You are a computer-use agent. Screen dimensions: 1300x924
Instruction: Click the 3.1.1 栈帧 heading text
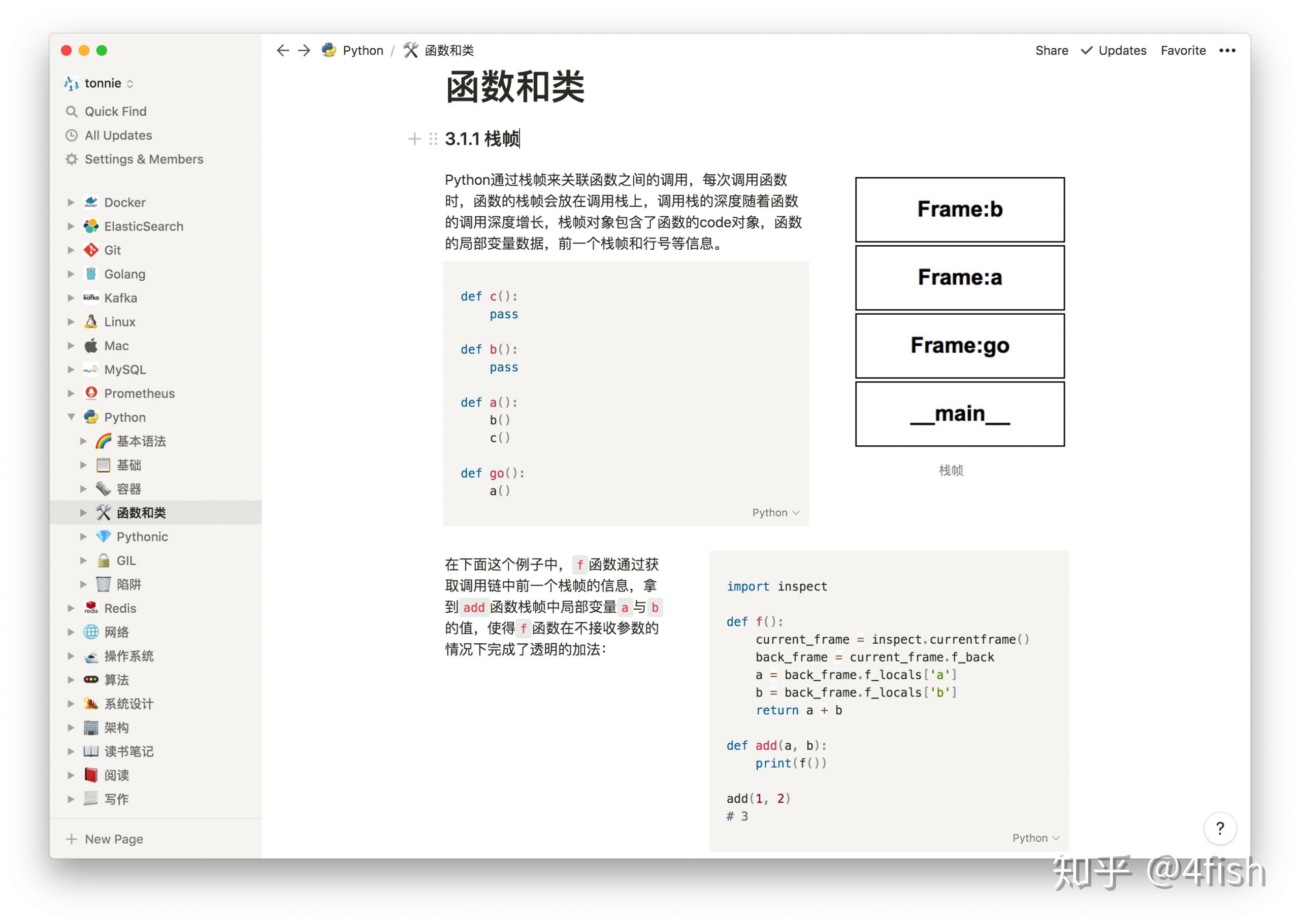482,139
